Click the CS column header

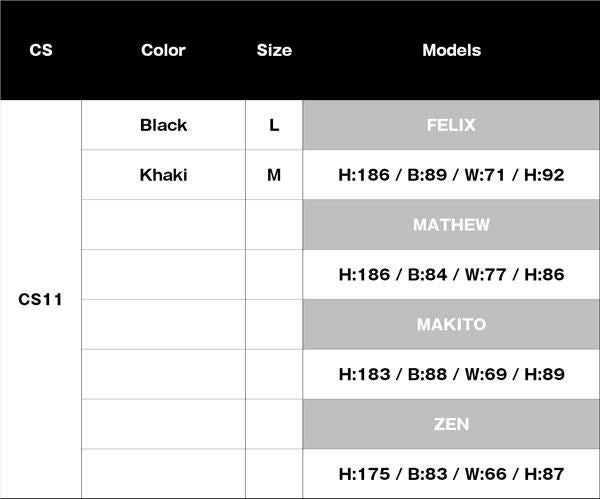pos(41,50)
